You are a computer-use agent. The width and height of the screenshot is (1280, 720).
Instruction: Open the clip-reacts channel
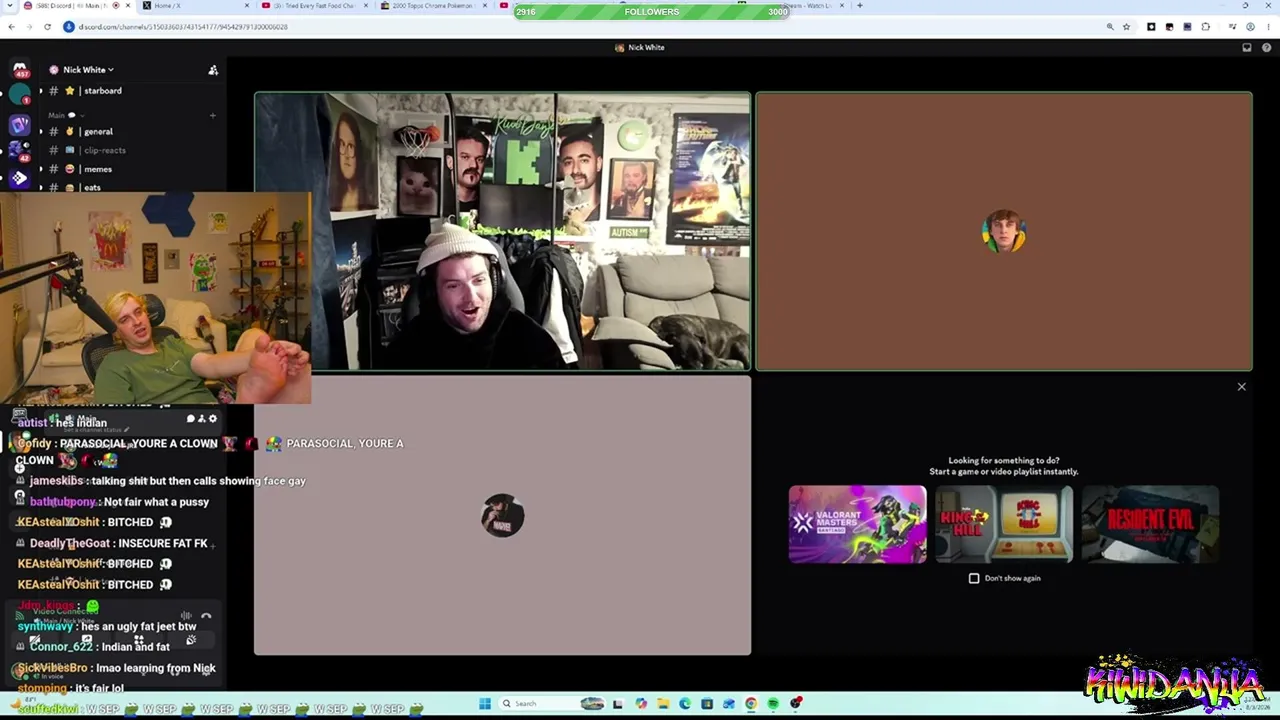pyautogui.click(x=104, y=151)
